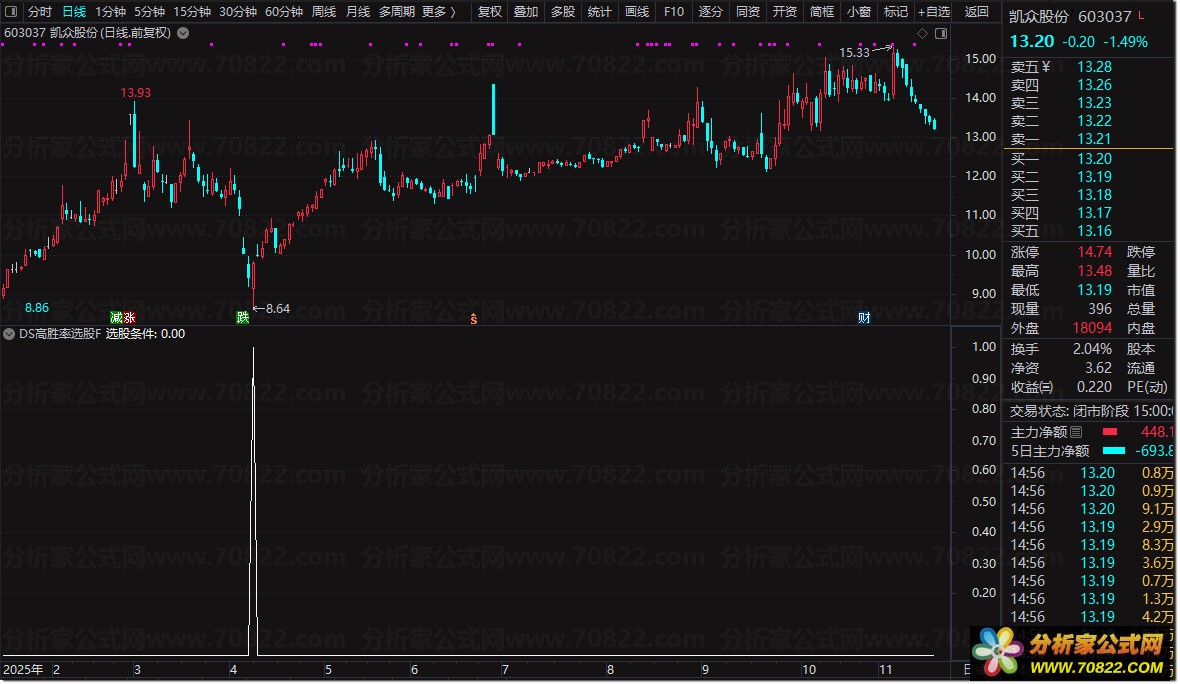Collapse DS高胜率选股F indicator dropdown arrow

(9, 333)
